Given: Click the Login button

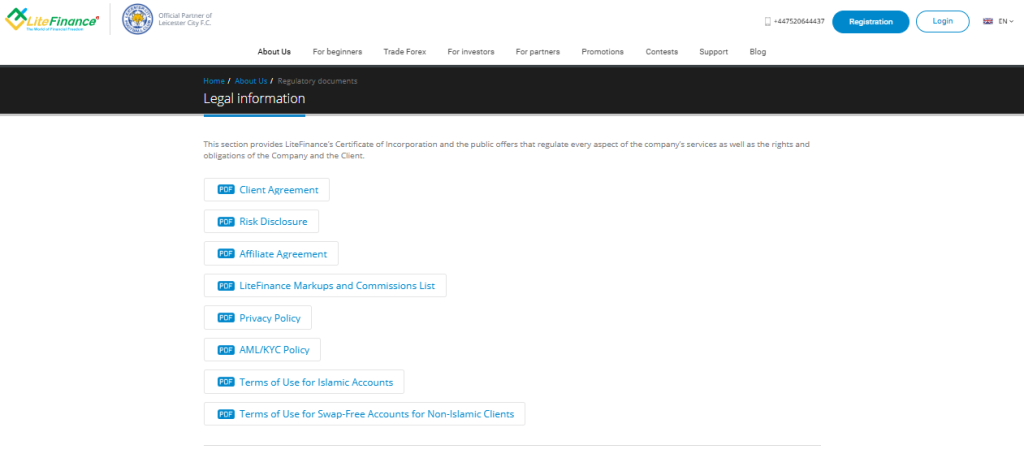Looking at the screenshot, I should point(942,21).
